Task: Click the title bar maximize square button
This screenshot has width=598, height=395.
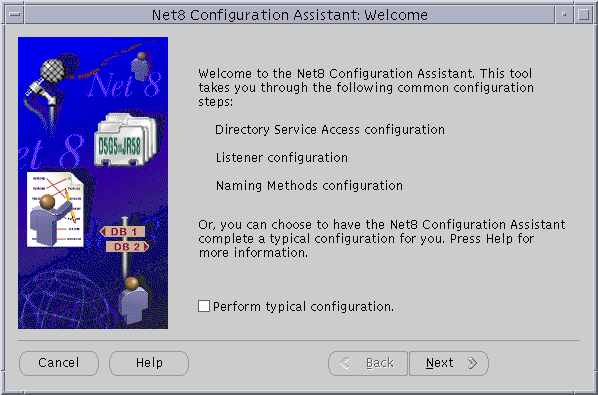Action: point(583,14)
